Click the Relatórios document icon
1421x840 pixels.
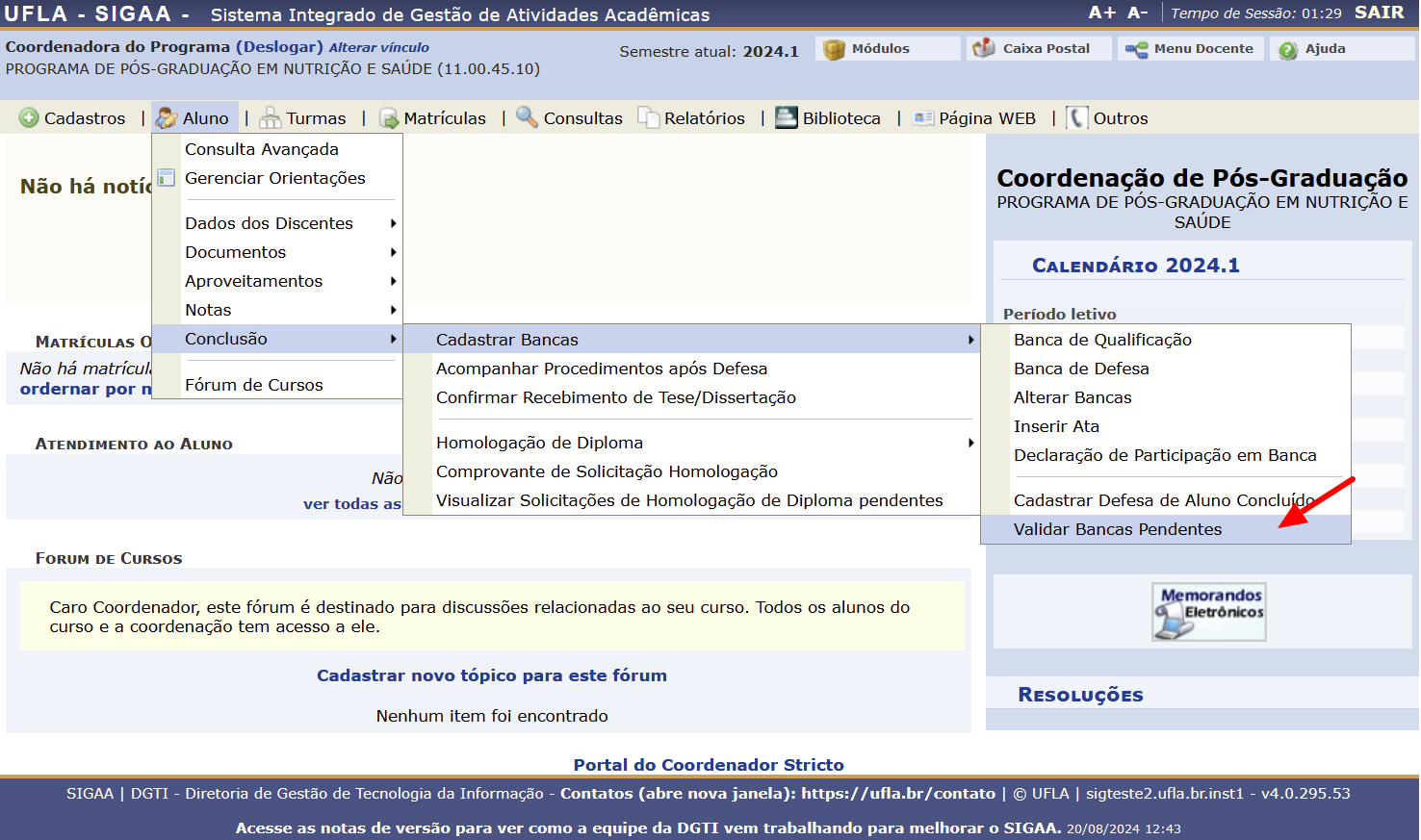[649, 117]
